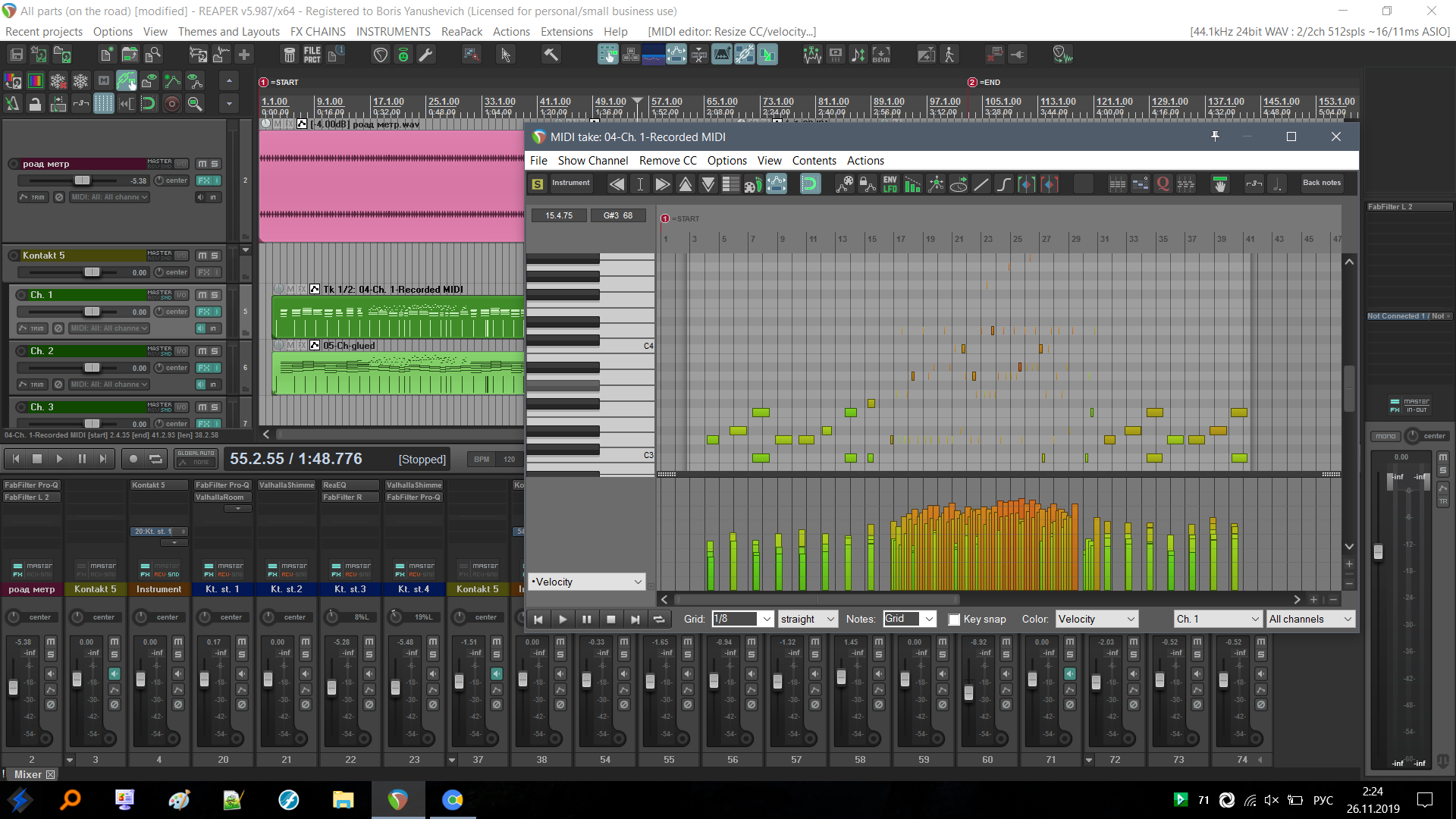Click the hand icon in MIDI editor toolbar

[x=1219, y=184]
